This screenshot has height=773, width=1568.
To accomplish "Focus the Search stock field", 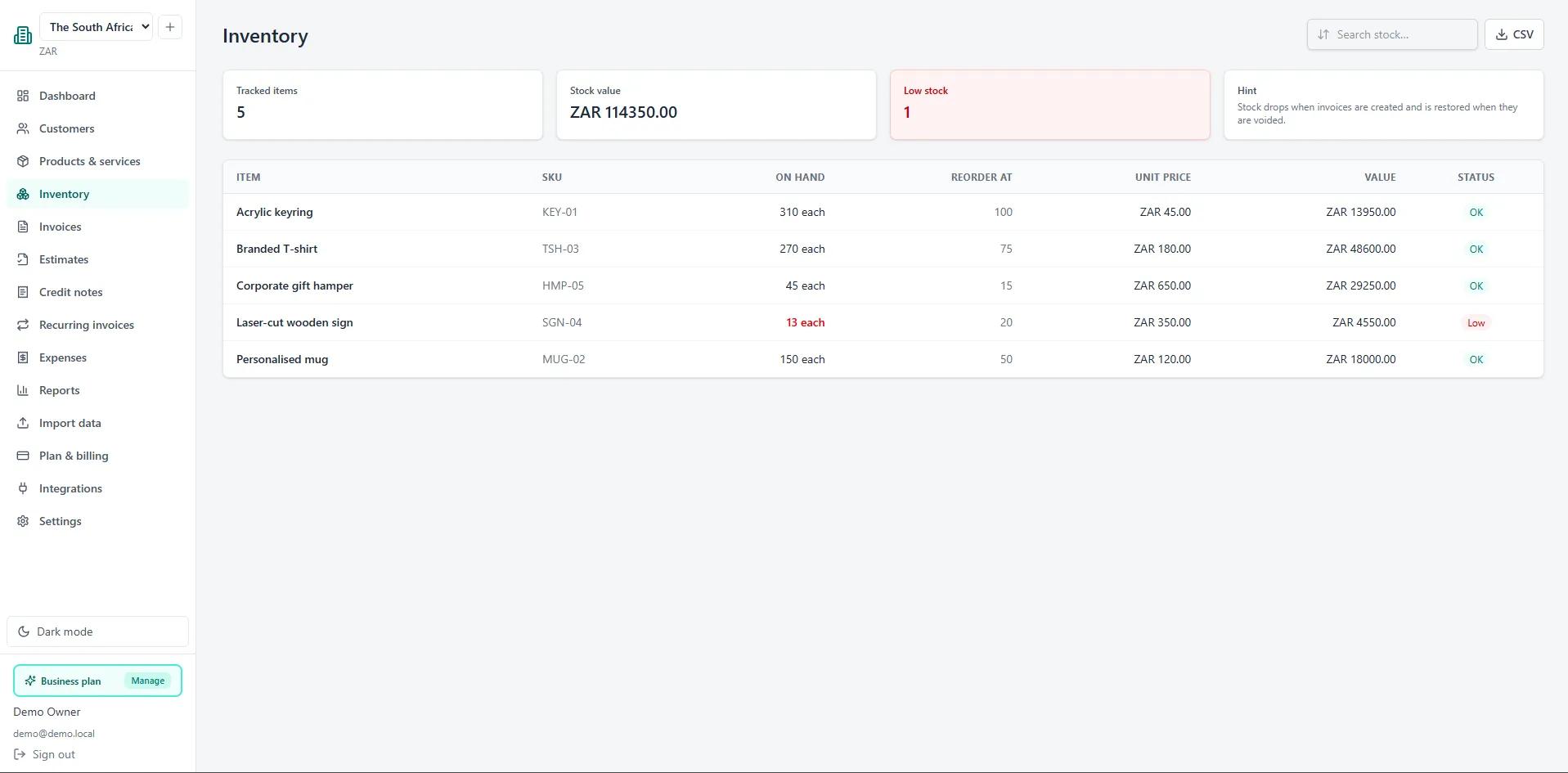I will [1392, 34].
